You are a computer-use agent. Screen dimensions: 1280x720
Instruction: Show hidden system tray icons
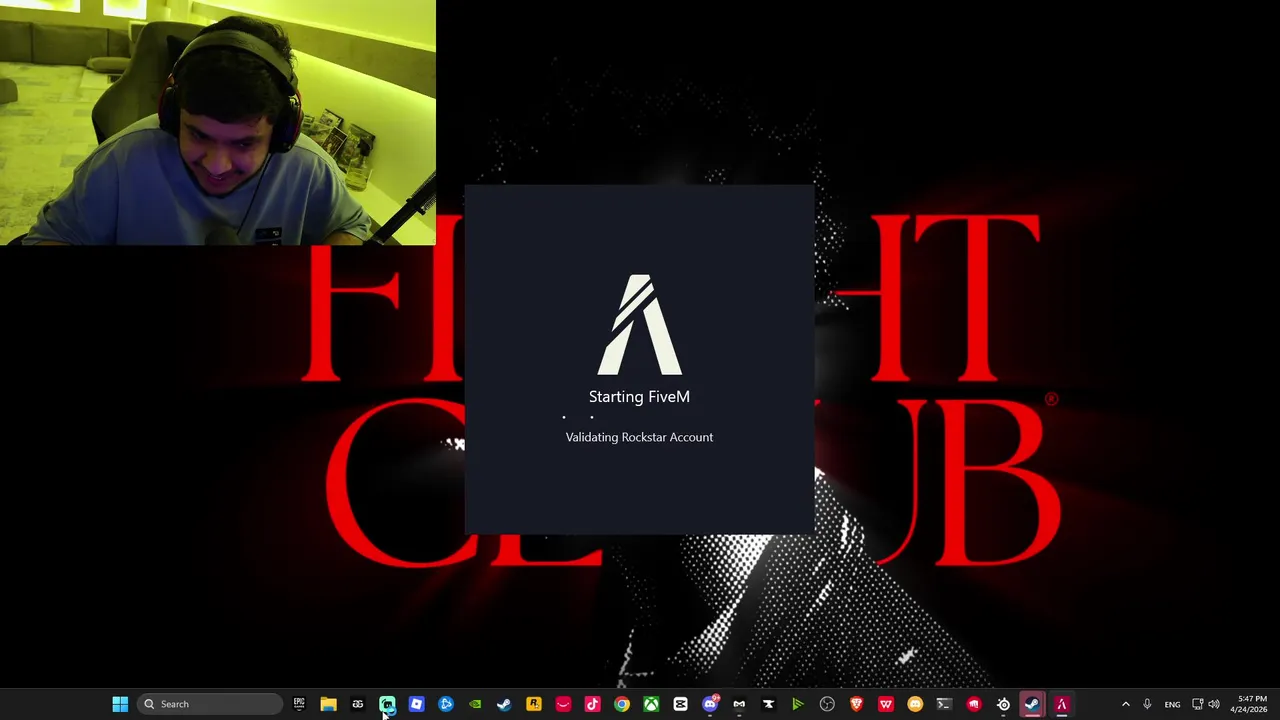(1125, 704)
